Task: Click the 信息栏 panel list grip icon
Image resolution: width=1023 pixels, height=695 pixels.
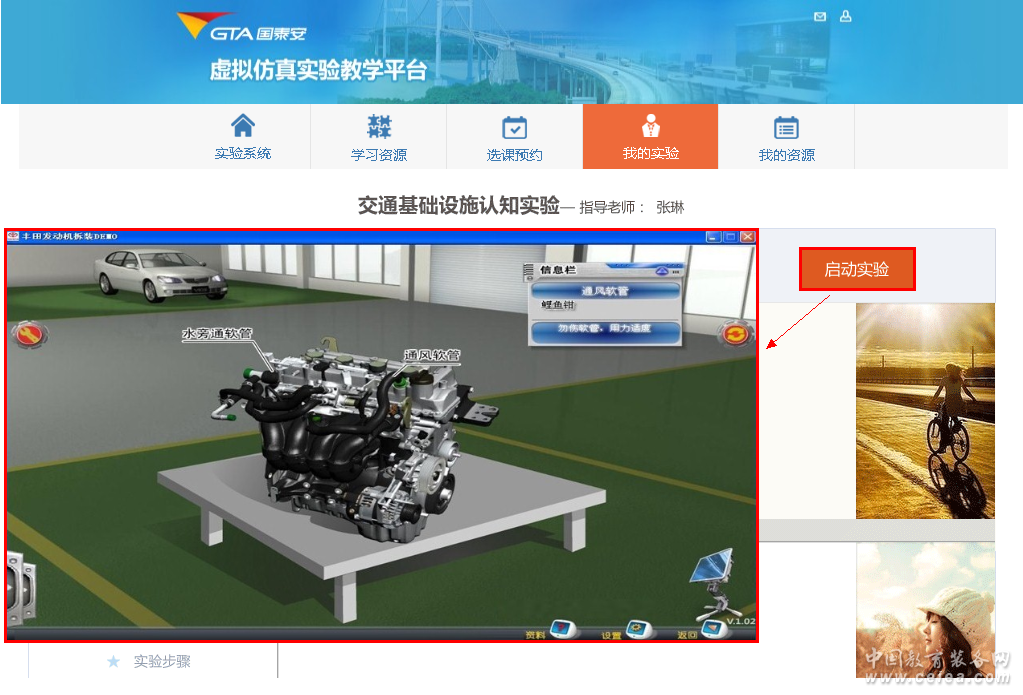Action: coord(530,270)
